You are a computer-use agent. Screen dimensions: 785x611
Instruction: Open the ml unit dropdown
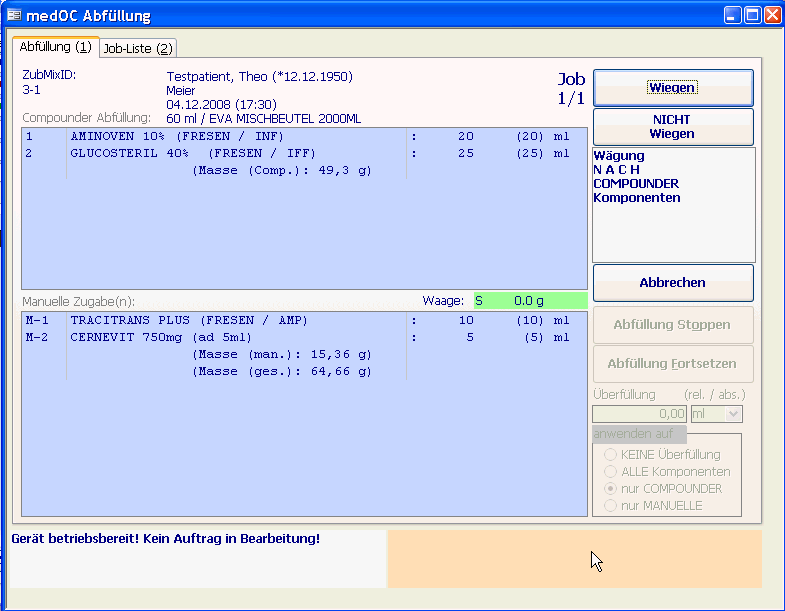pyautogui.click(x=733, y=414)
